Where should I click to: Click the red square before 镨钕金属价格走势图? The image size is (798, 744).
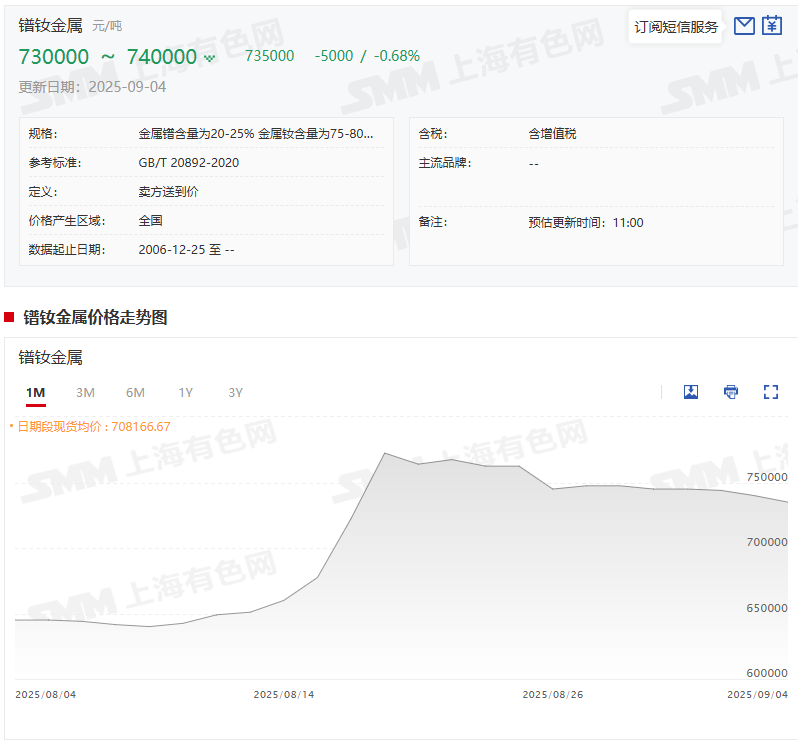click(10, 318)
